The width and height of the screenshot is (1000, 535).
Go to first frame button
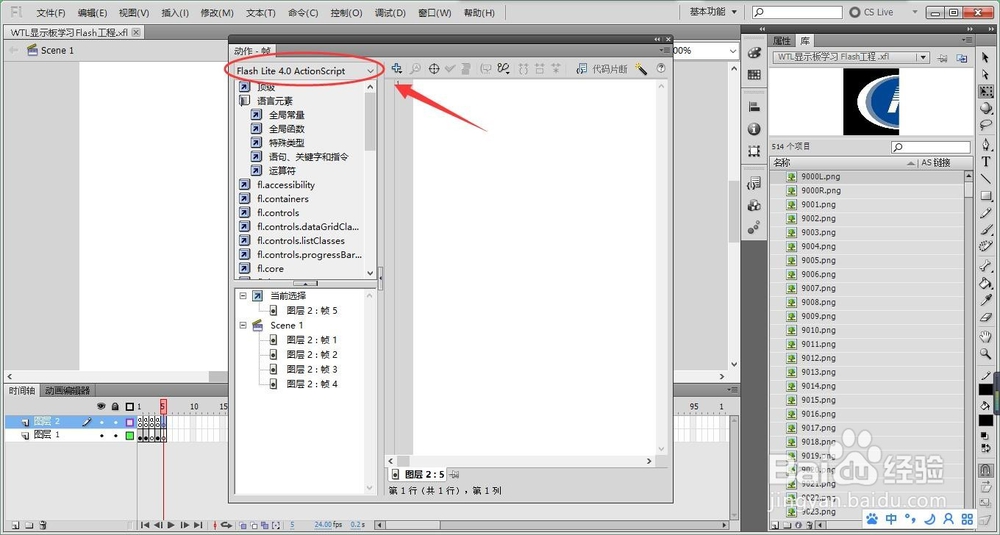[x=145, y=525]
